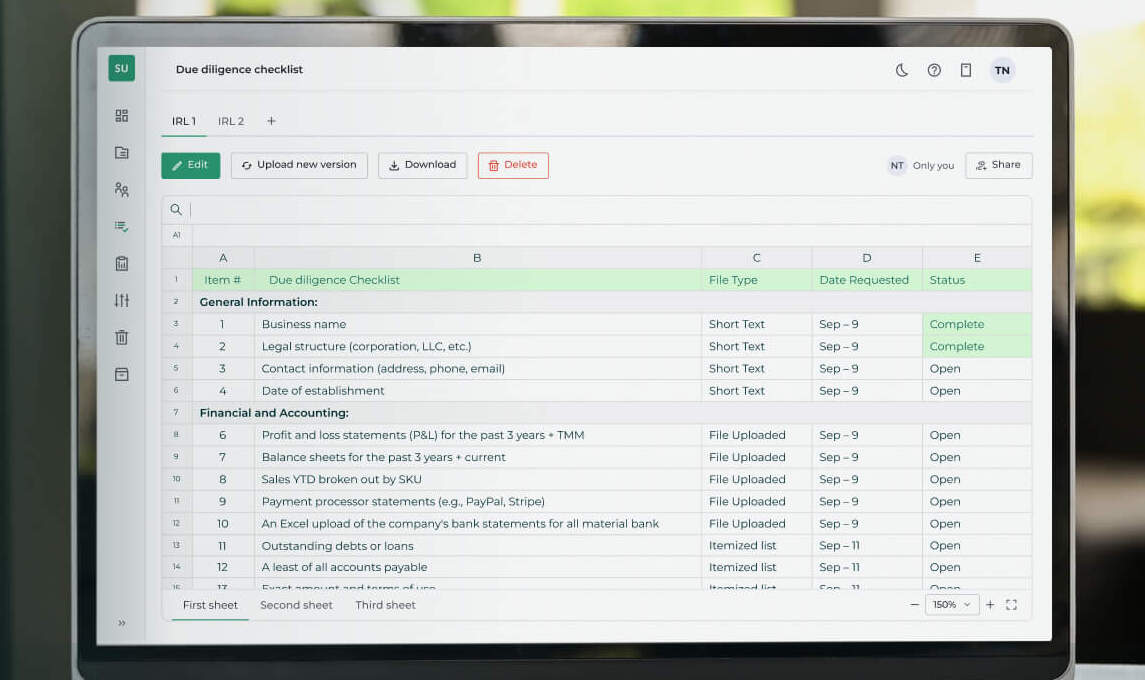Open the Second sheet tab
The image size is (1145, 680).
[296, 605]
